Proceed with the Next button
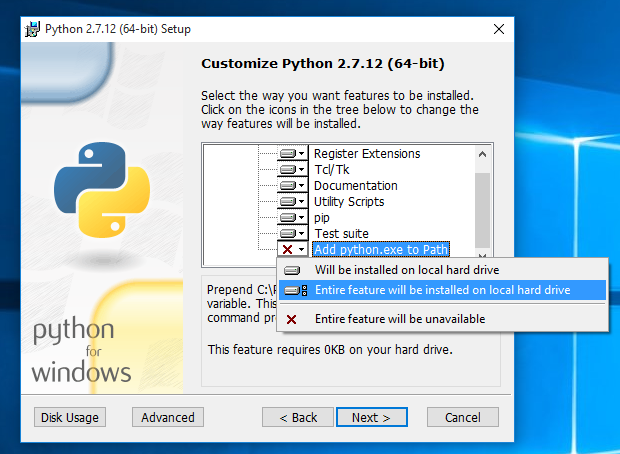Screen dimensions: 620x454 [x=372, y=417]
